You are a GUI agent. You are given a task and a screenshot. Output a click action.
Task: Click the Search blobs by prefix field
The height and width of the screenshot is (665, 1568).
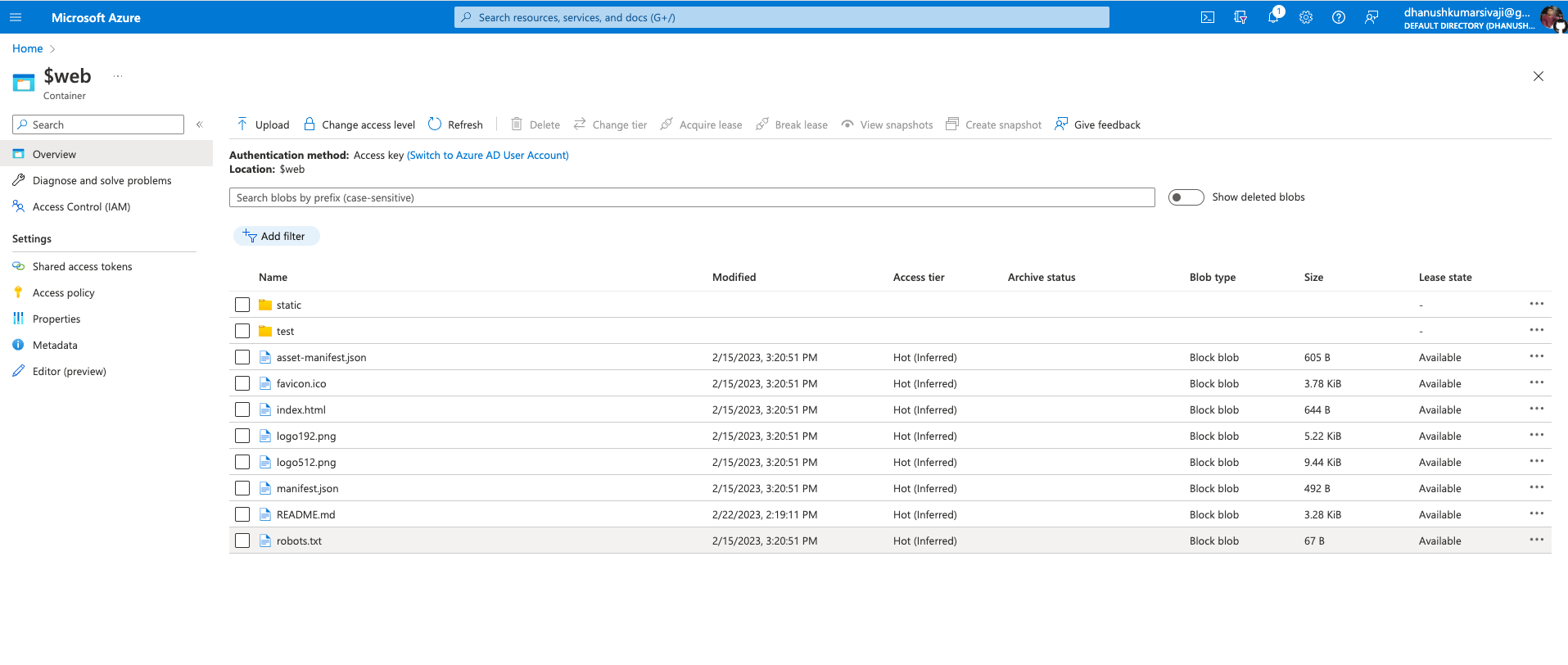pyautogui.click(x=692, y=197)
